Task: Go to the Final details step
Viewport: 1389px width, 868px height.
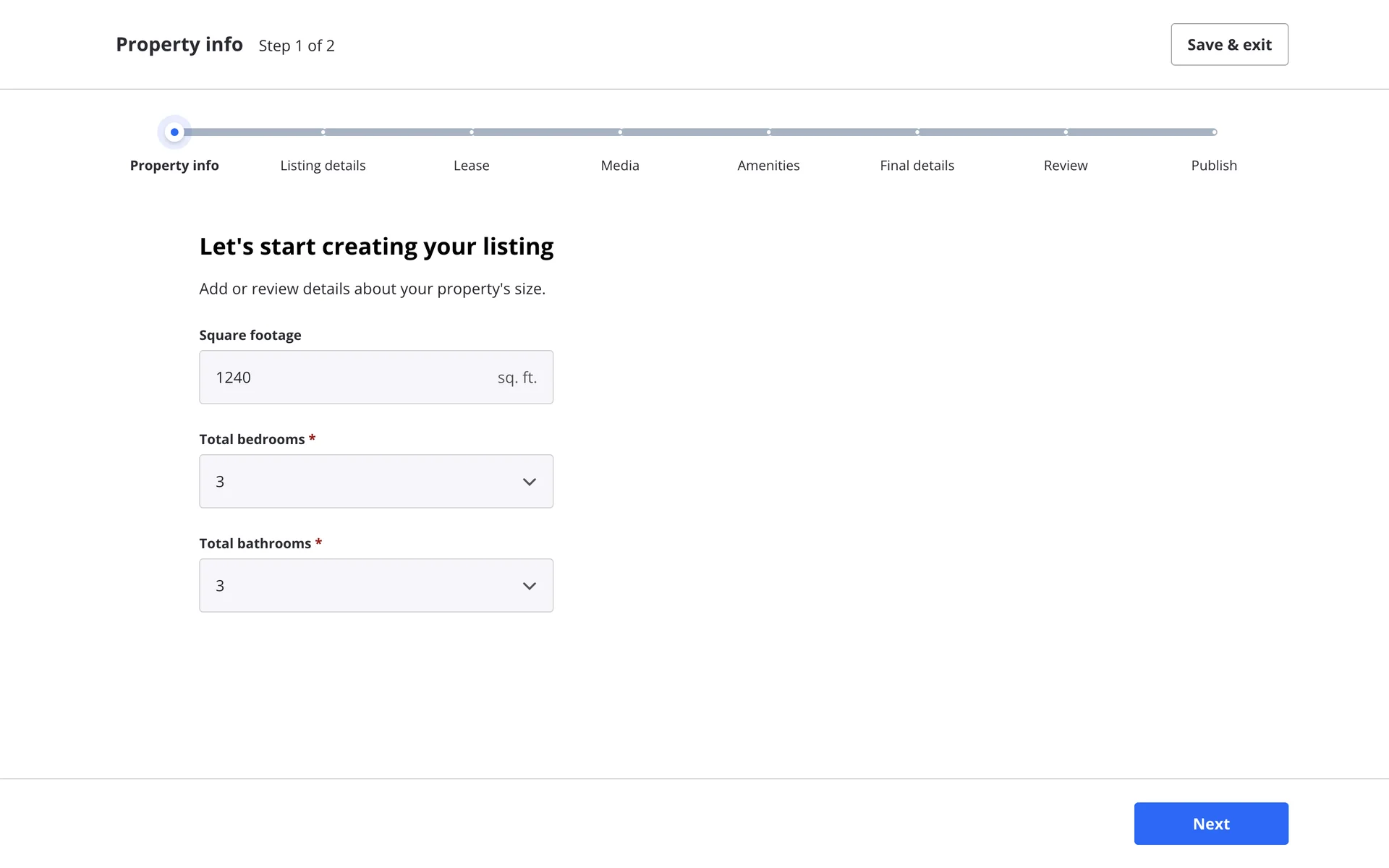Action: tap(917, 166)
